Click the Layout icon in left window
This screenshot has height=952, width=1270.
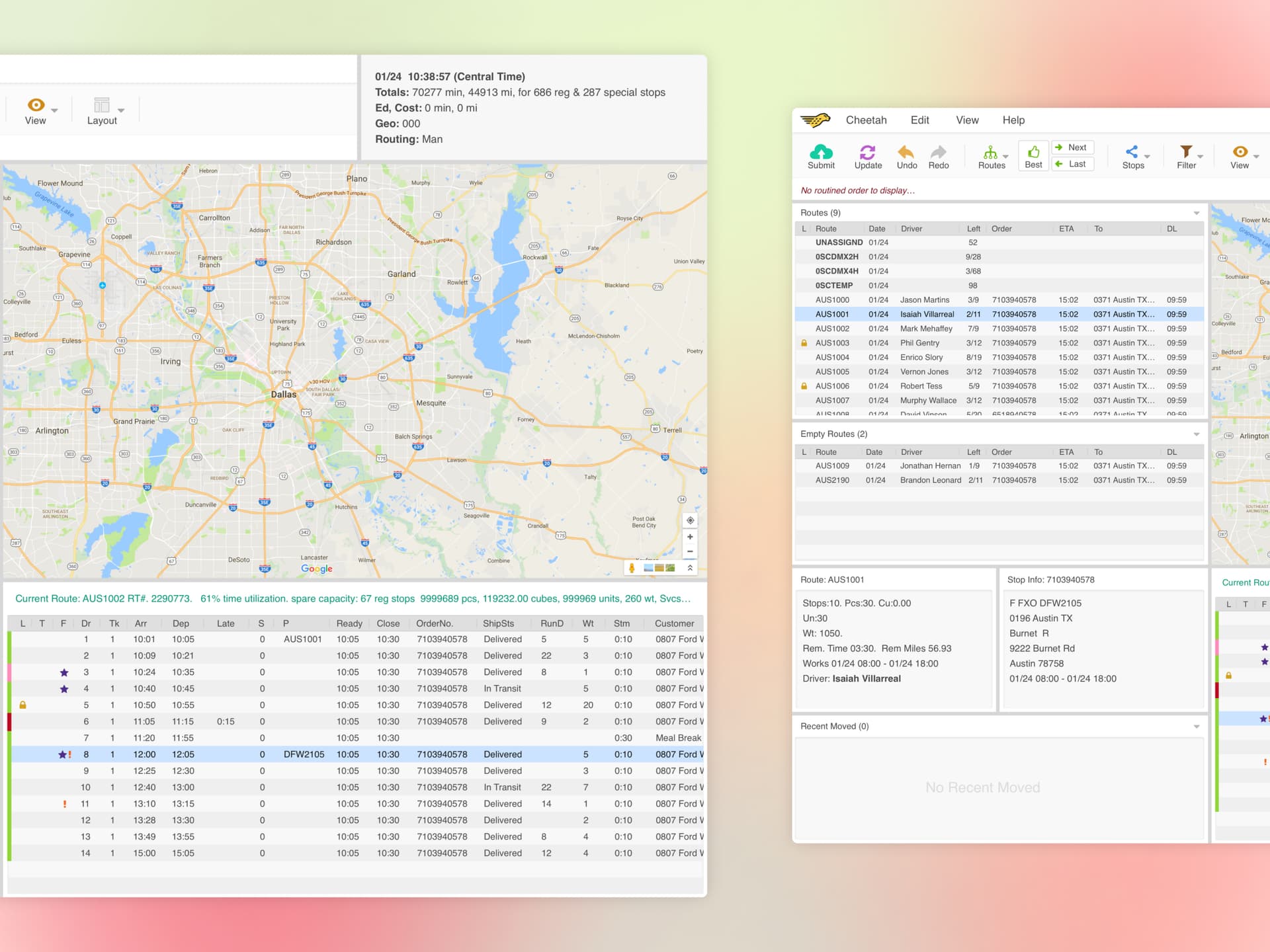tap(102, 105)
